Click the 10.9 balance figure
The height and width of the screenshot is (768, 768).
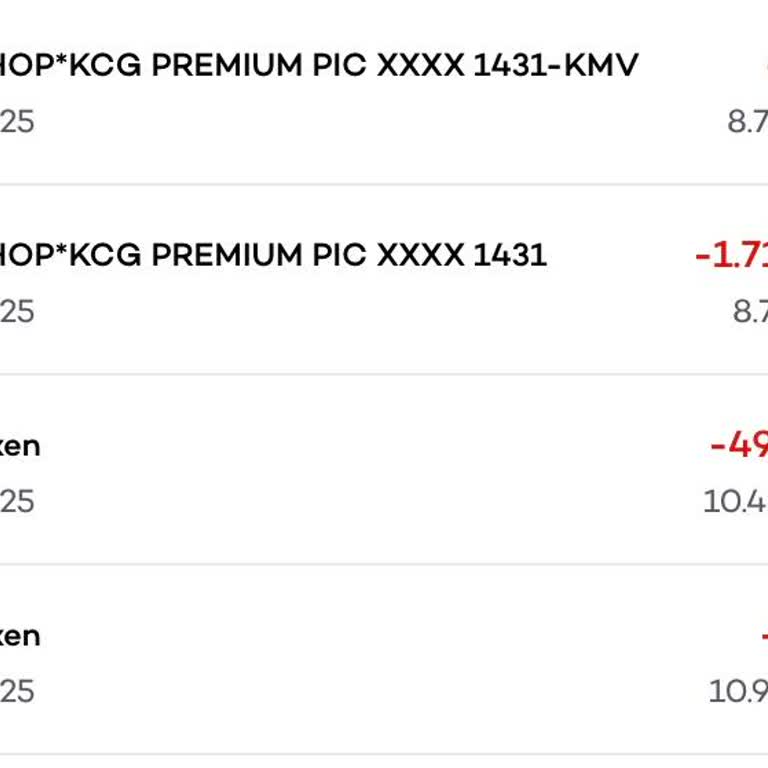click(x=739, y=691)
